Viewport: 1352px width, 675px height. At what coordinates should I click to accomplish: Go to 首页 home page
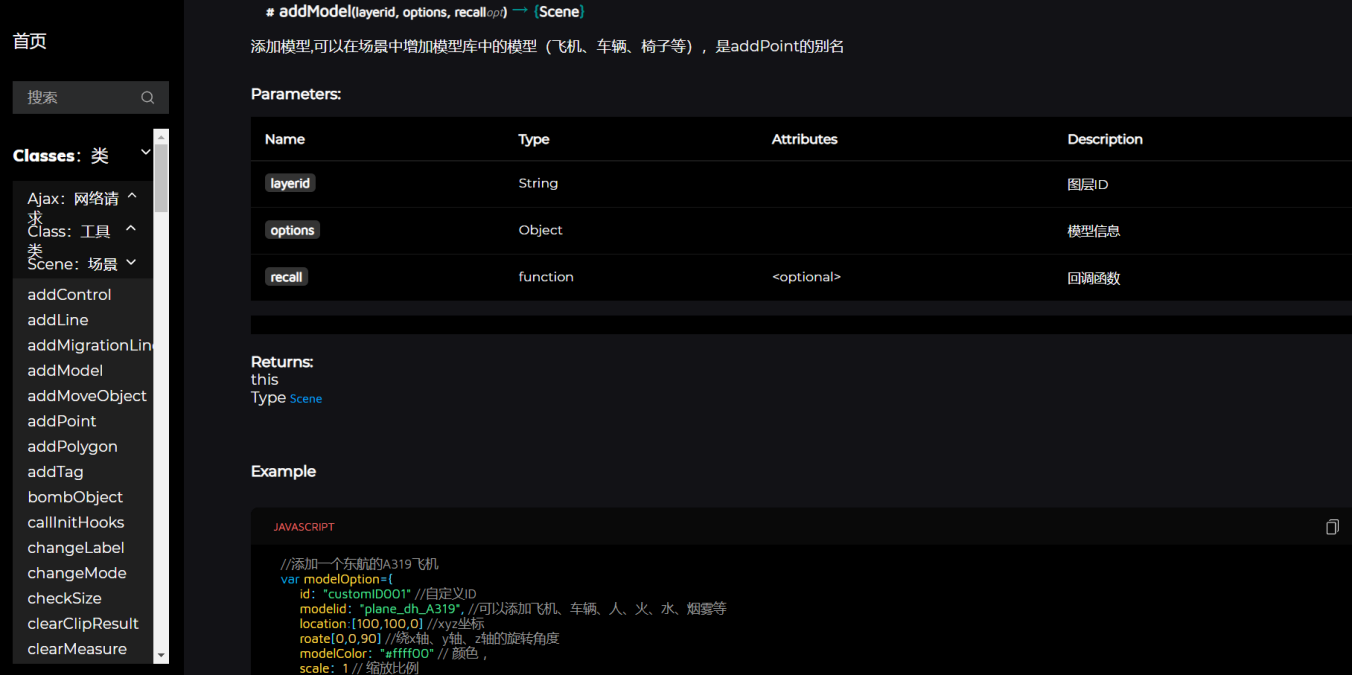pos(30,41)
